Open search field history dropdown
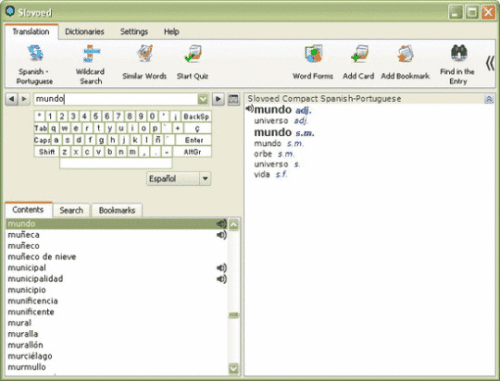 [203, 99]
